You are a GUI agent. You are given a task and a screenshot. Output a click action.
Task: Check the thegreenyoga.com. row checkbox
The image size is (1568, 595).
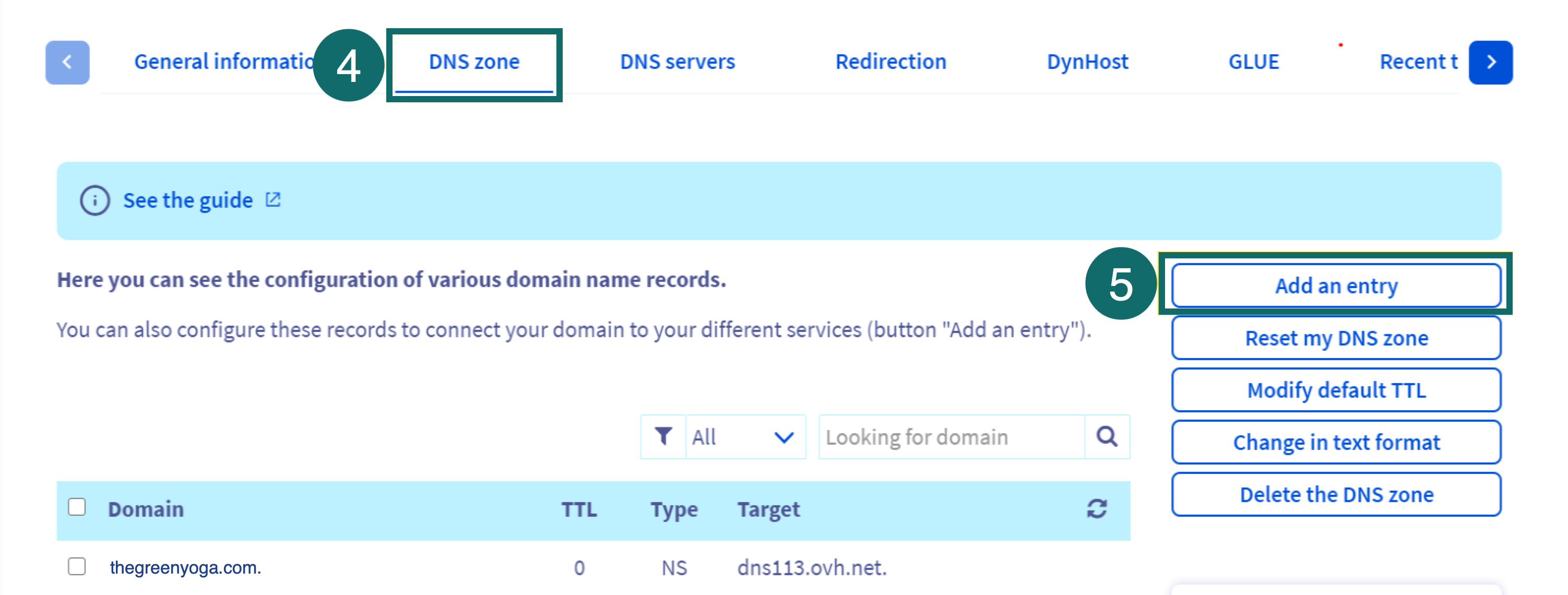(77, 566)
